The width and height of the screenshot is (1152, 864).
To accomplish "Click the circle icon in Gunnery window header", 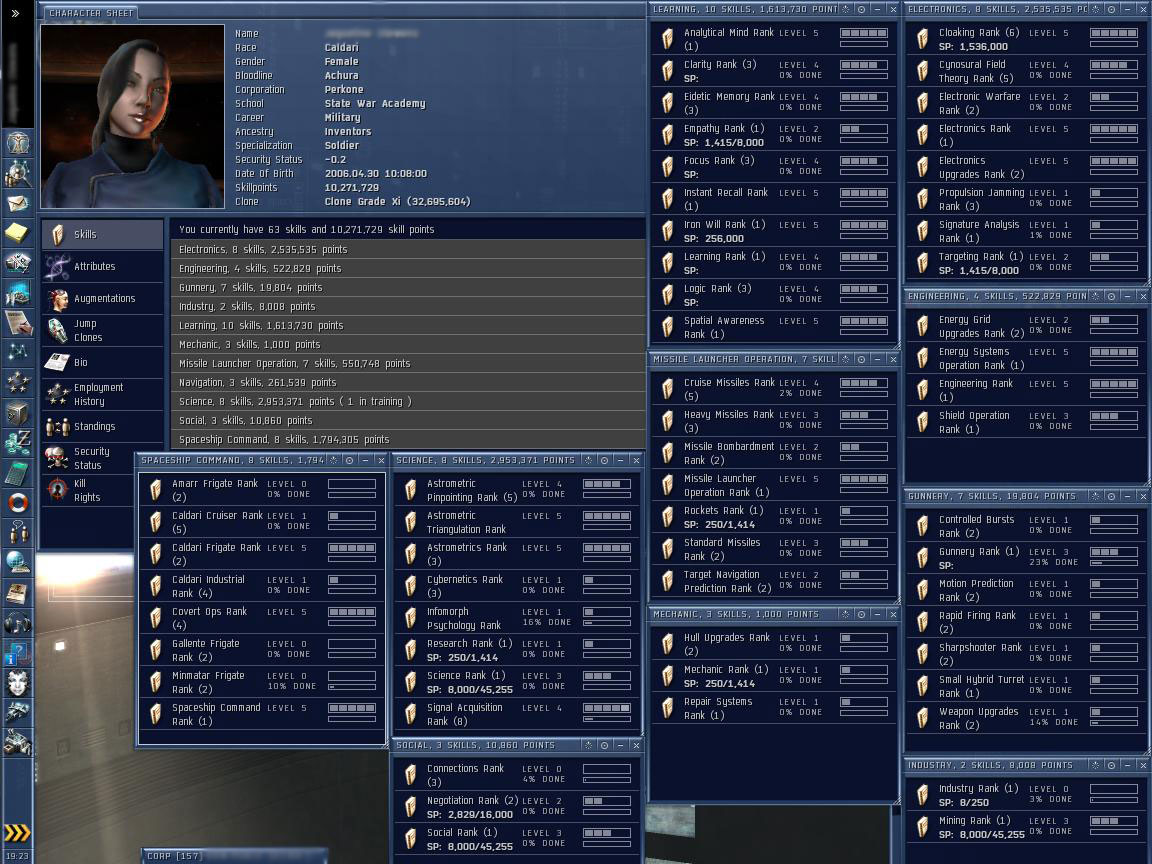I will (1112, 497).
